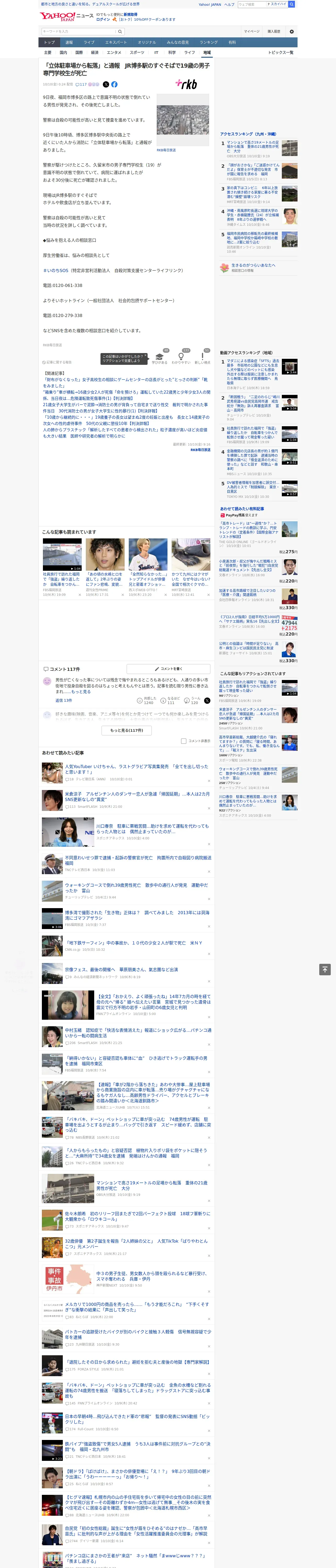
Task: Toggle the コメント非表示 checkbox
Action: pos(183,741)
